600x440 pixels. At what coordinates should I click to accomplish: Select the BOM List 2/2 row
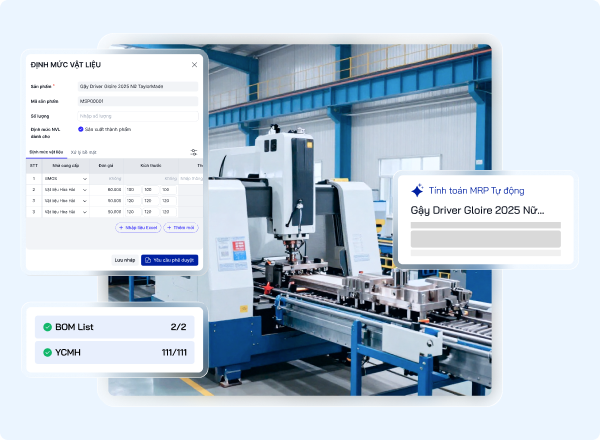click(114, 327)
